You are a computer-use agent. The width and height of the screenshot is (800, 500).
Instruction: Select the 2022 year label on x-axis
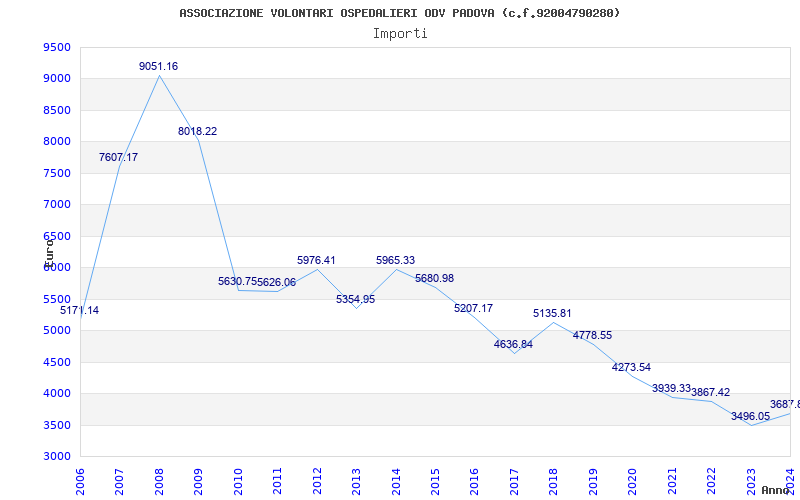711,482
